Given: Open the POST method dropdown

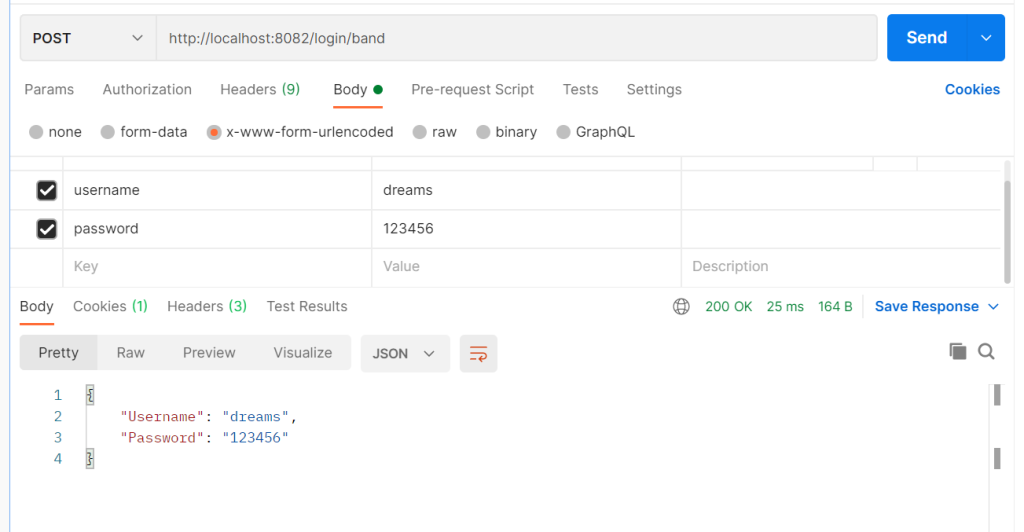Looking at the screenshot, I should pos(88,38).
